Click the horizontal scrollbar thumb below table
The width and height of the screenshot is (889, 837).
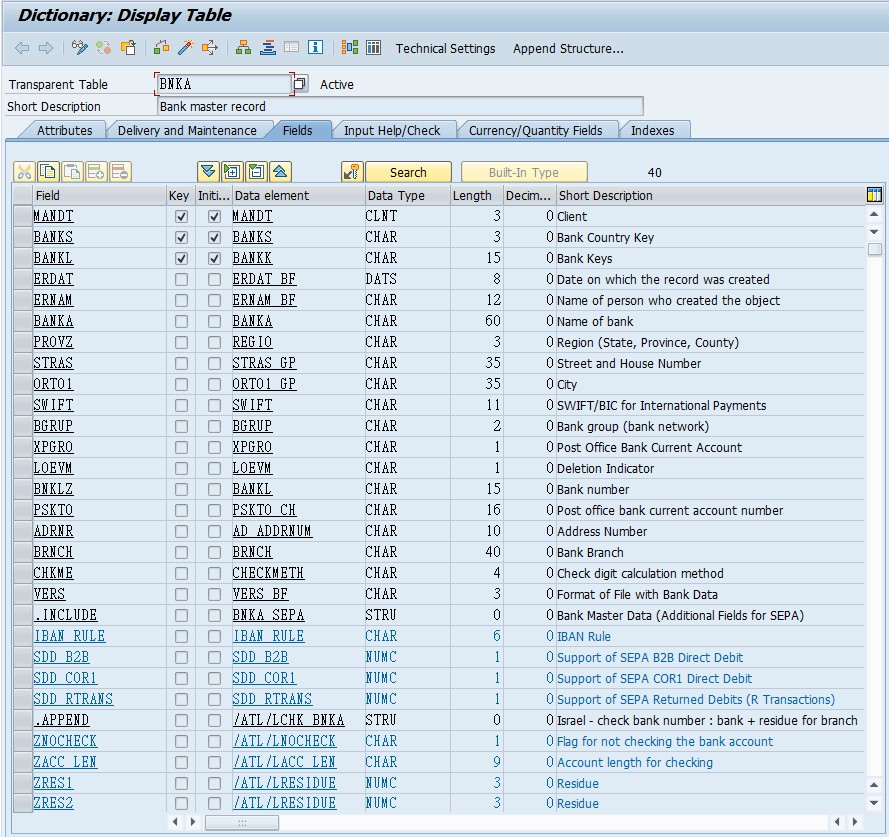(242, 822)
